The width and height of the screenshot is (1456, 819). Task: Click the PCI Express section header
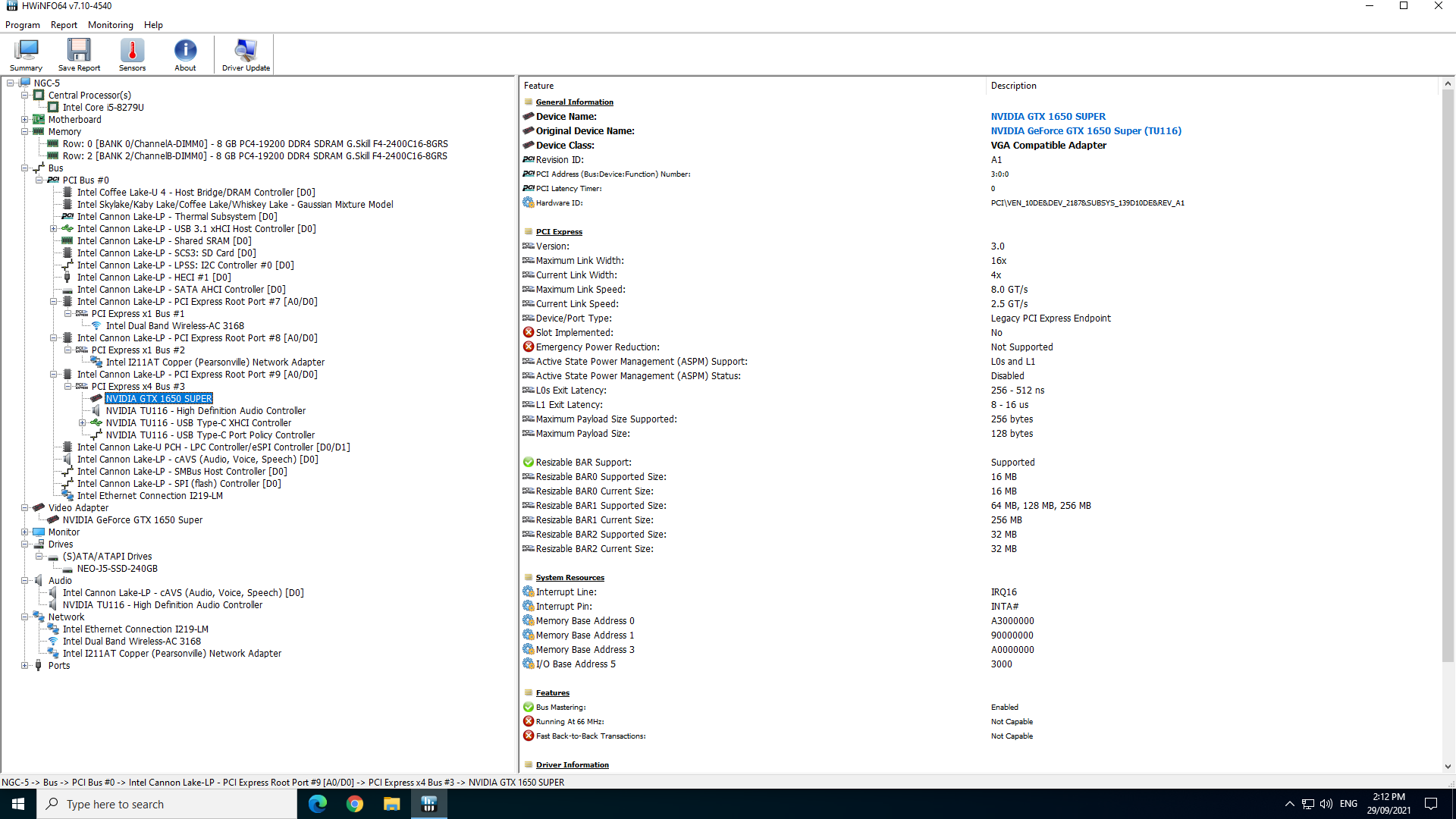pyautogui.click(x=559, y=231)
